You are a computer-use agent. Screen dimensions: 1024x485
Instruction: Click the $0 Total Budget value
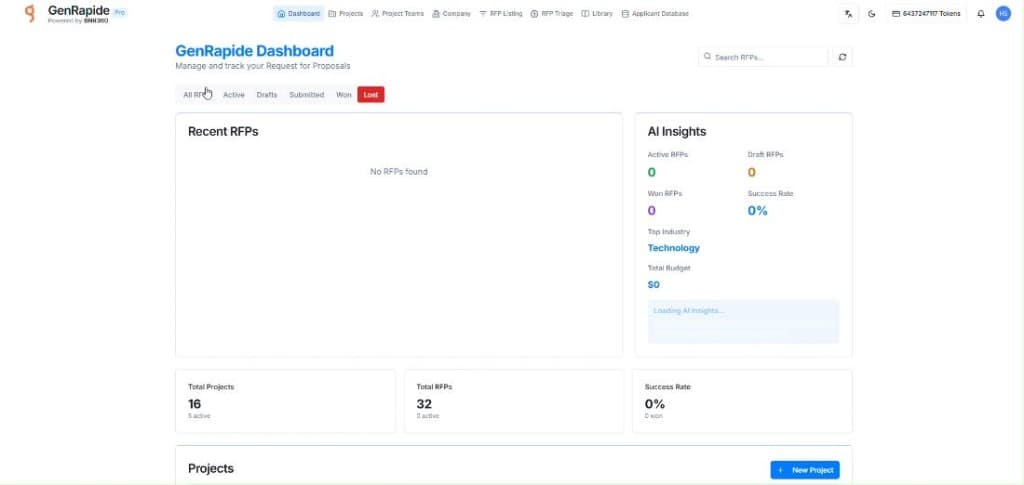(x=653, y=285)
